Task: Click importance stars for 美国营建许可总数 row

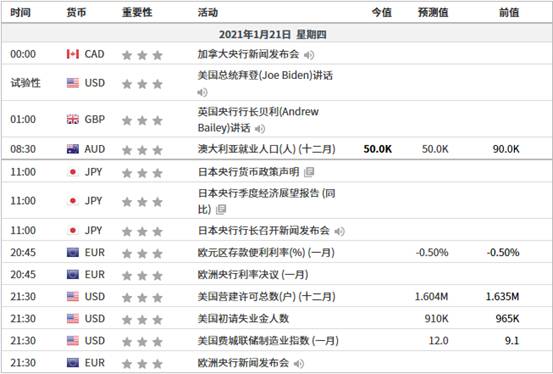Action: pyautogui.click(x=142, y=298)
